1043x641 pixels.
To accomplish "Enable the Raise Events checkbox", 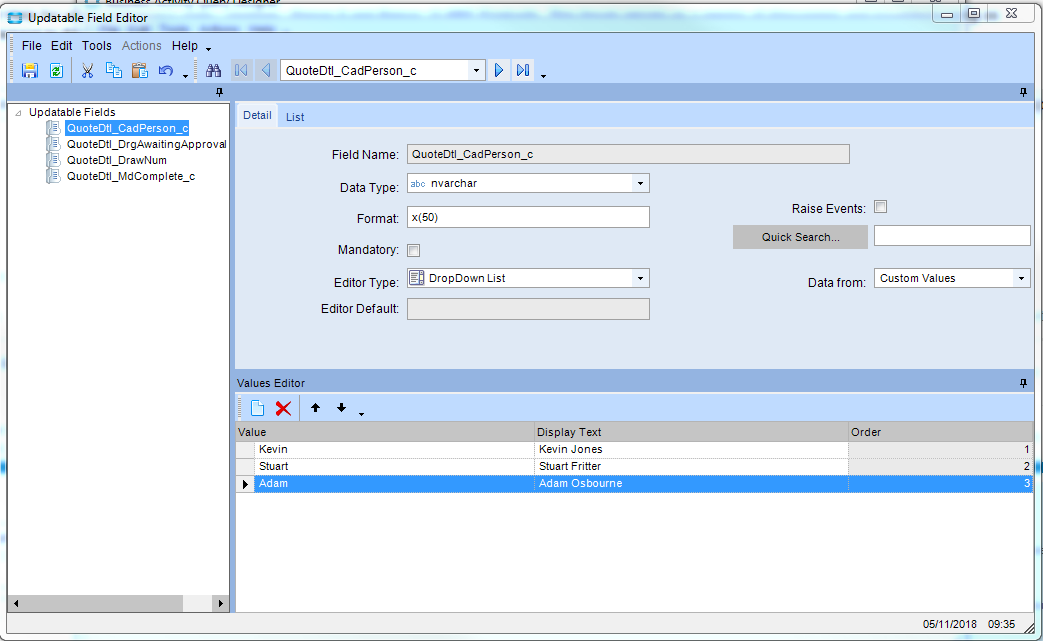I will (881, 208).
